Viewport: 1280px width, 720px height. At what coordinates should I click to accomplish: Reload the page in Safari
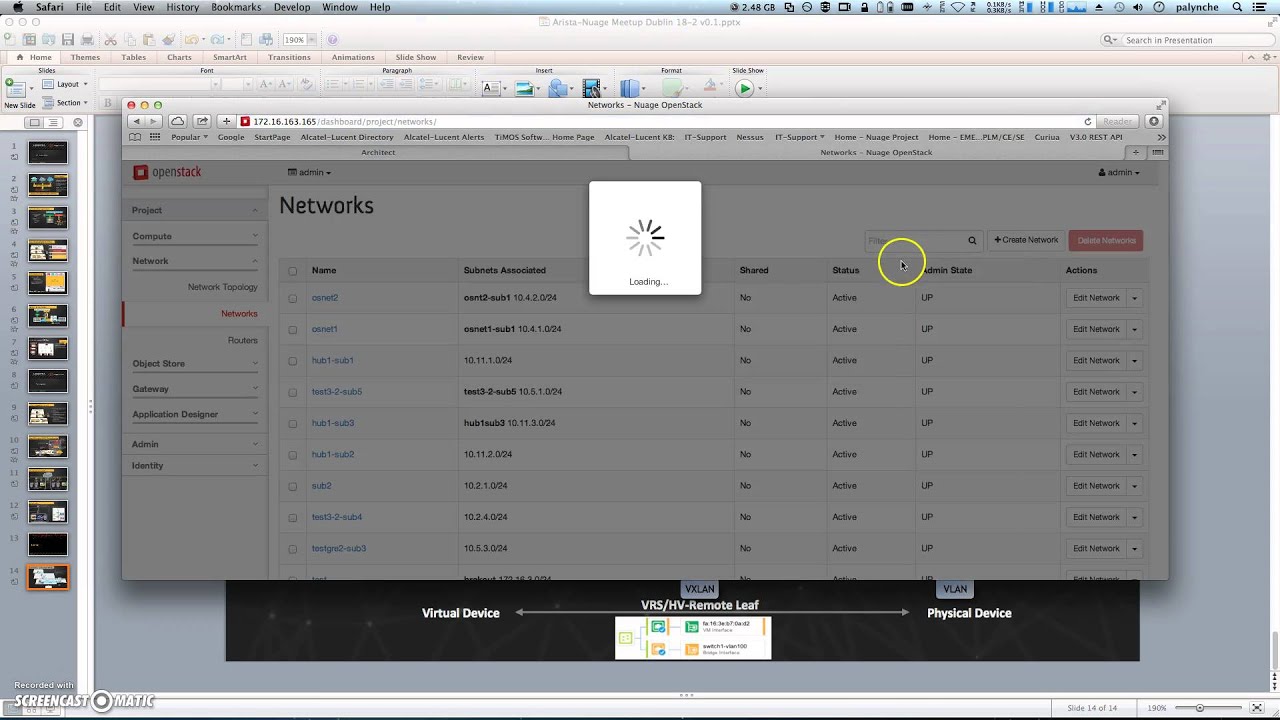[x=1088, y=121]
